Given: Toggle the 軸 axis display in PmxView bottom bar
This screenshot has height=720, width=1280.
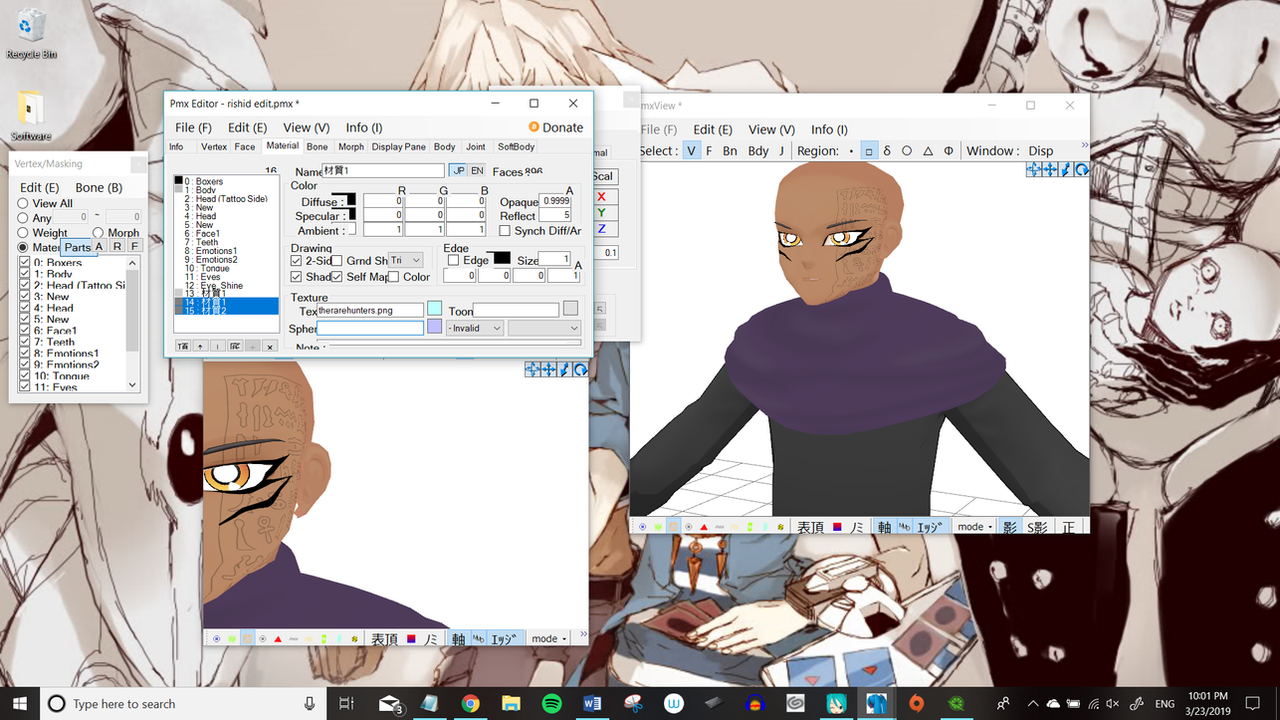Looking at the screenshot, I should point(884,527).
